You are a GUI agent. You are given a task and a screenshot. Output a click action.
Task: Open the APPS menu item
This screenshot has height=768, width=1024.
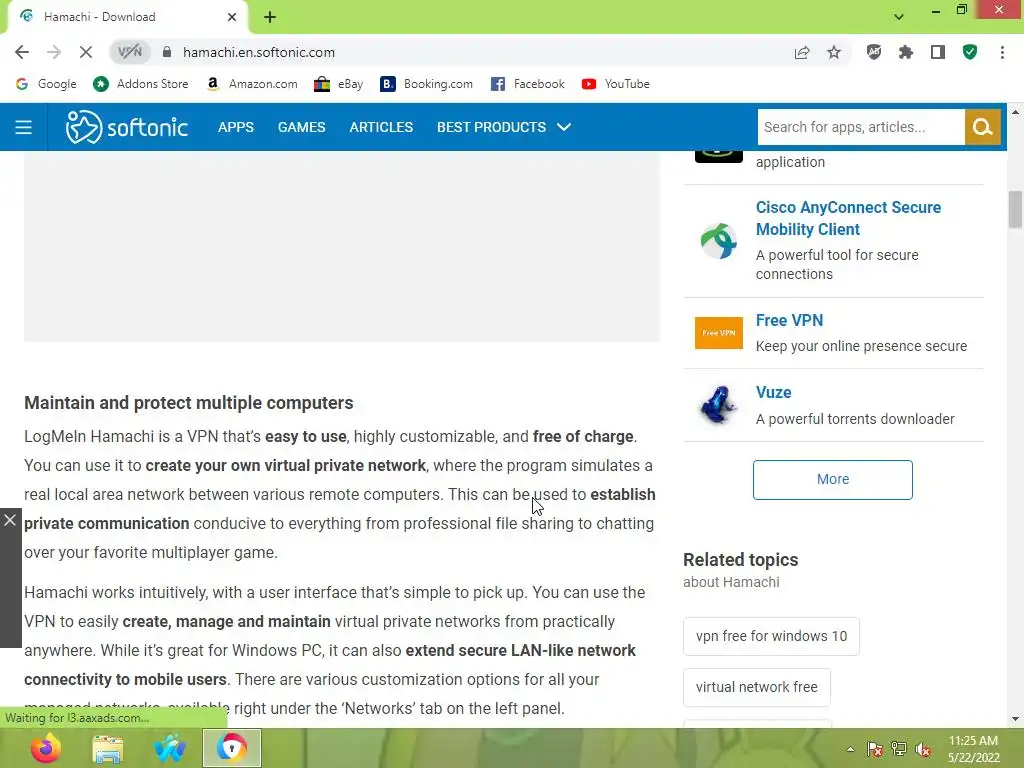236,127
